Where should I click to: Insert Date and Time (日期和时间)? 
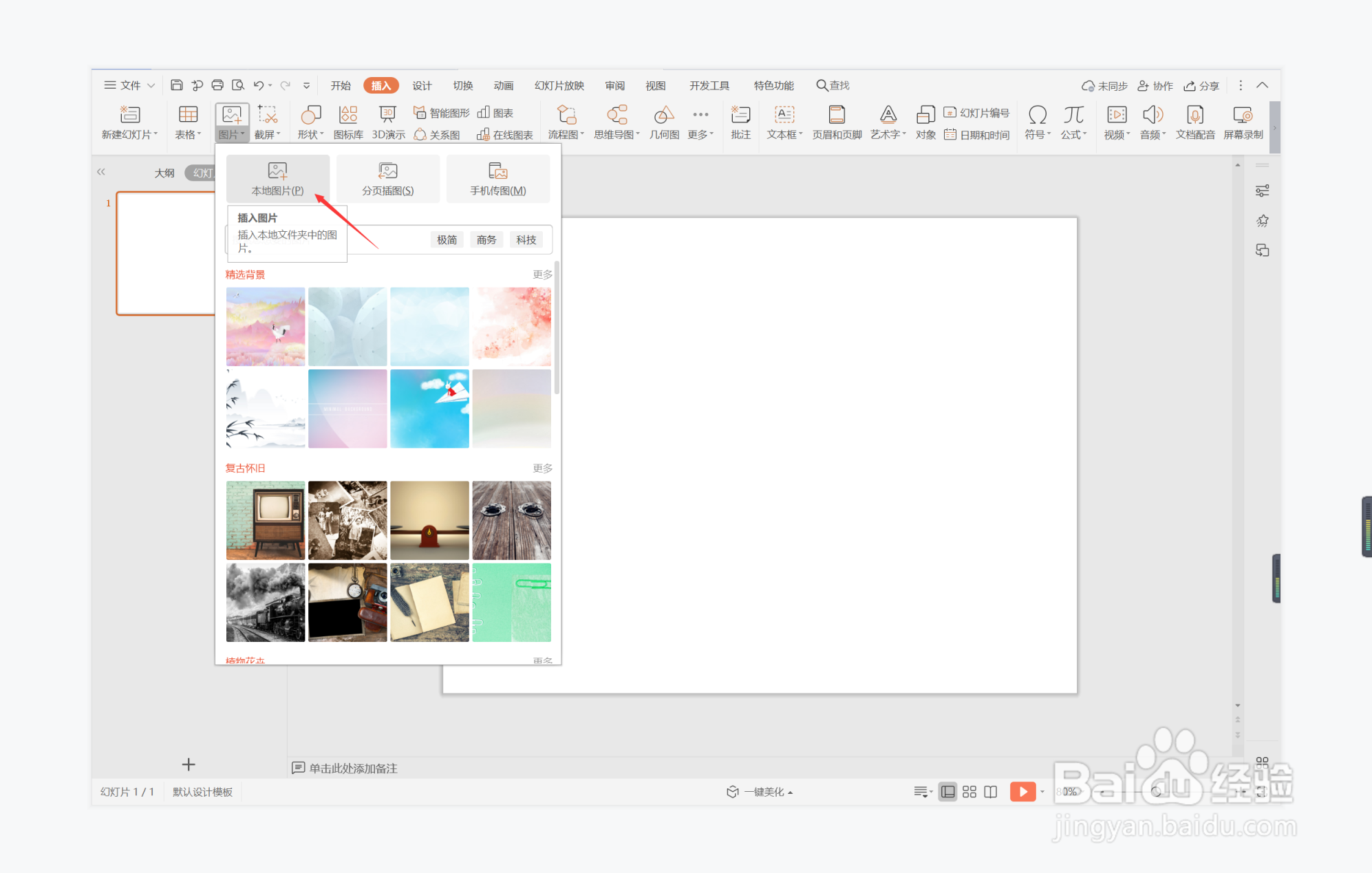tap(976, 135)
